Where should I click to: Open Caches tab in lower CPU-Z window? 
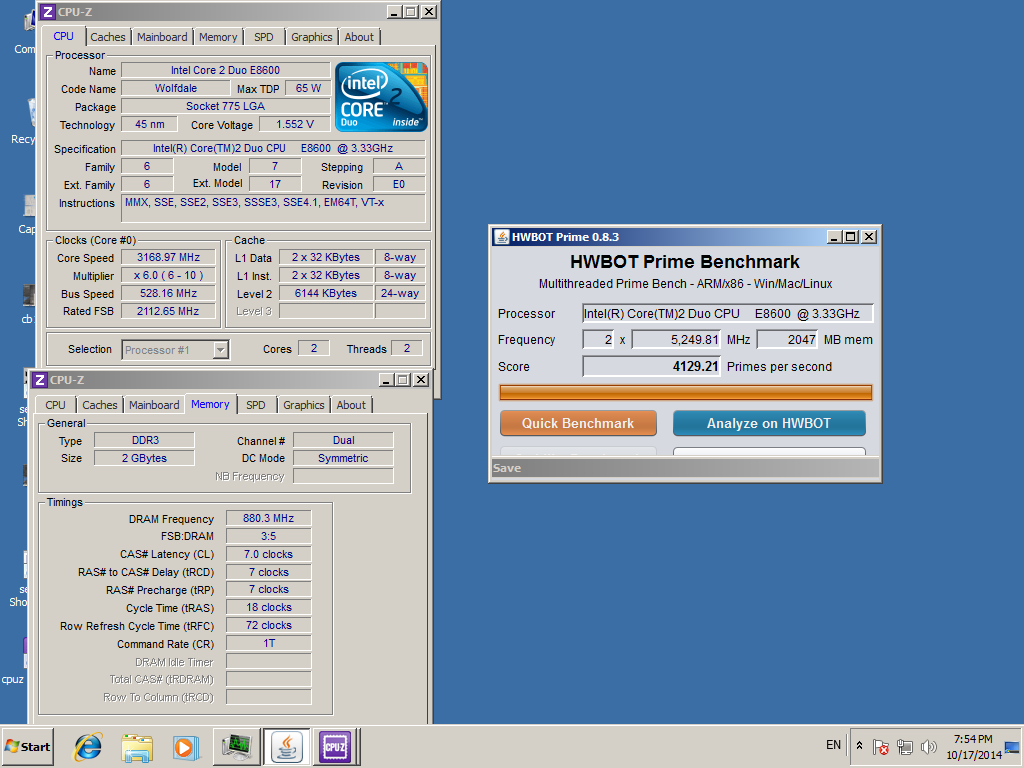[x=100, y=405]
